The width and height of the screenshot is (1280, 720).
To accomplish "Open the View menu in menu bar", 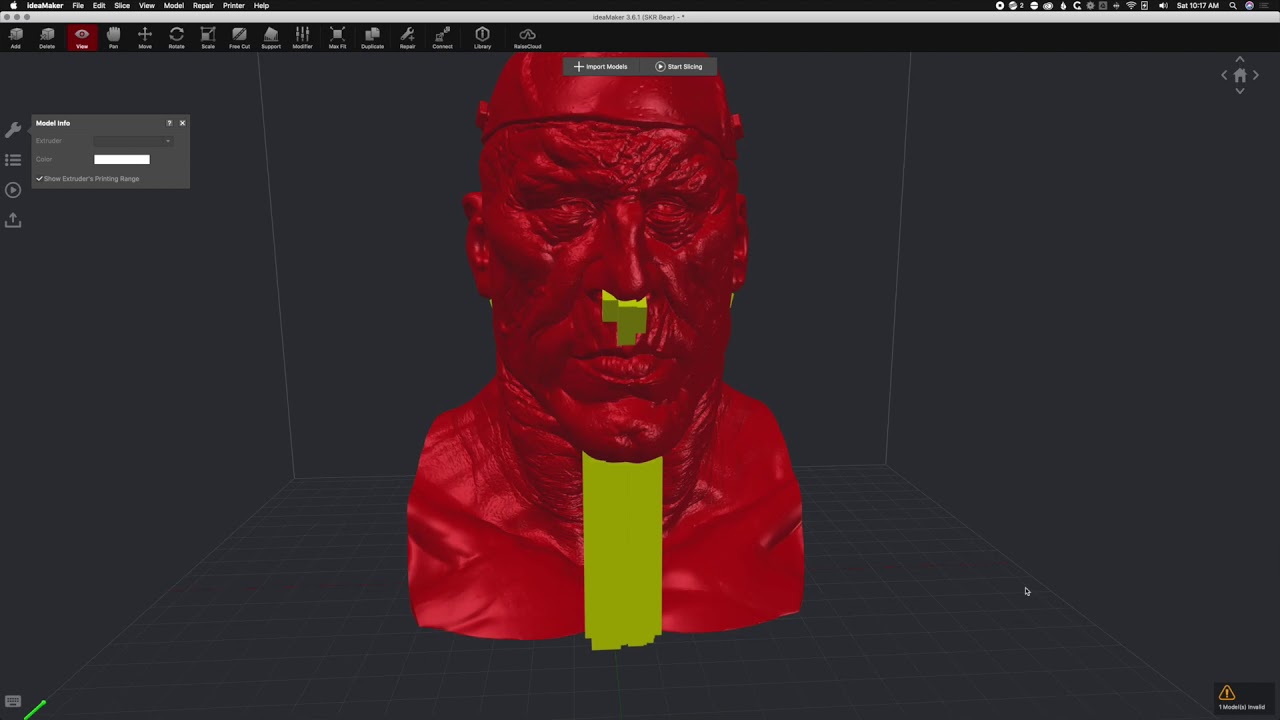I will click(146, 6).
